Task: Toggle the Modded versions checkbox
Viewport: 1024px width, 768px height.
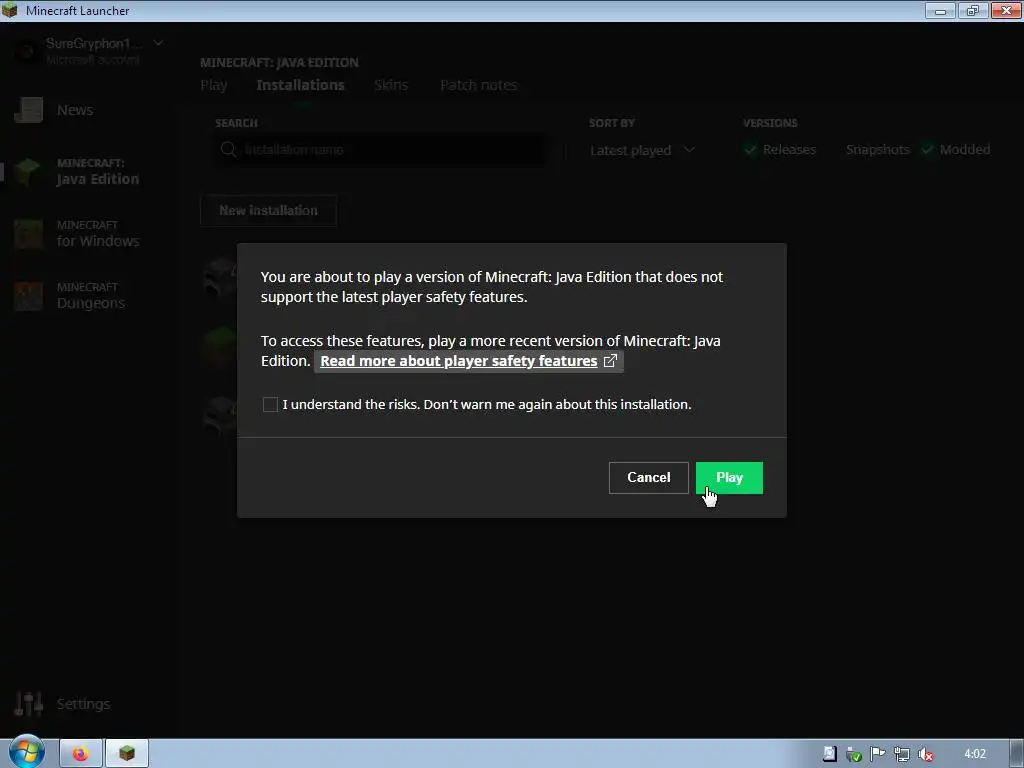Action: (x=927, y=150)
